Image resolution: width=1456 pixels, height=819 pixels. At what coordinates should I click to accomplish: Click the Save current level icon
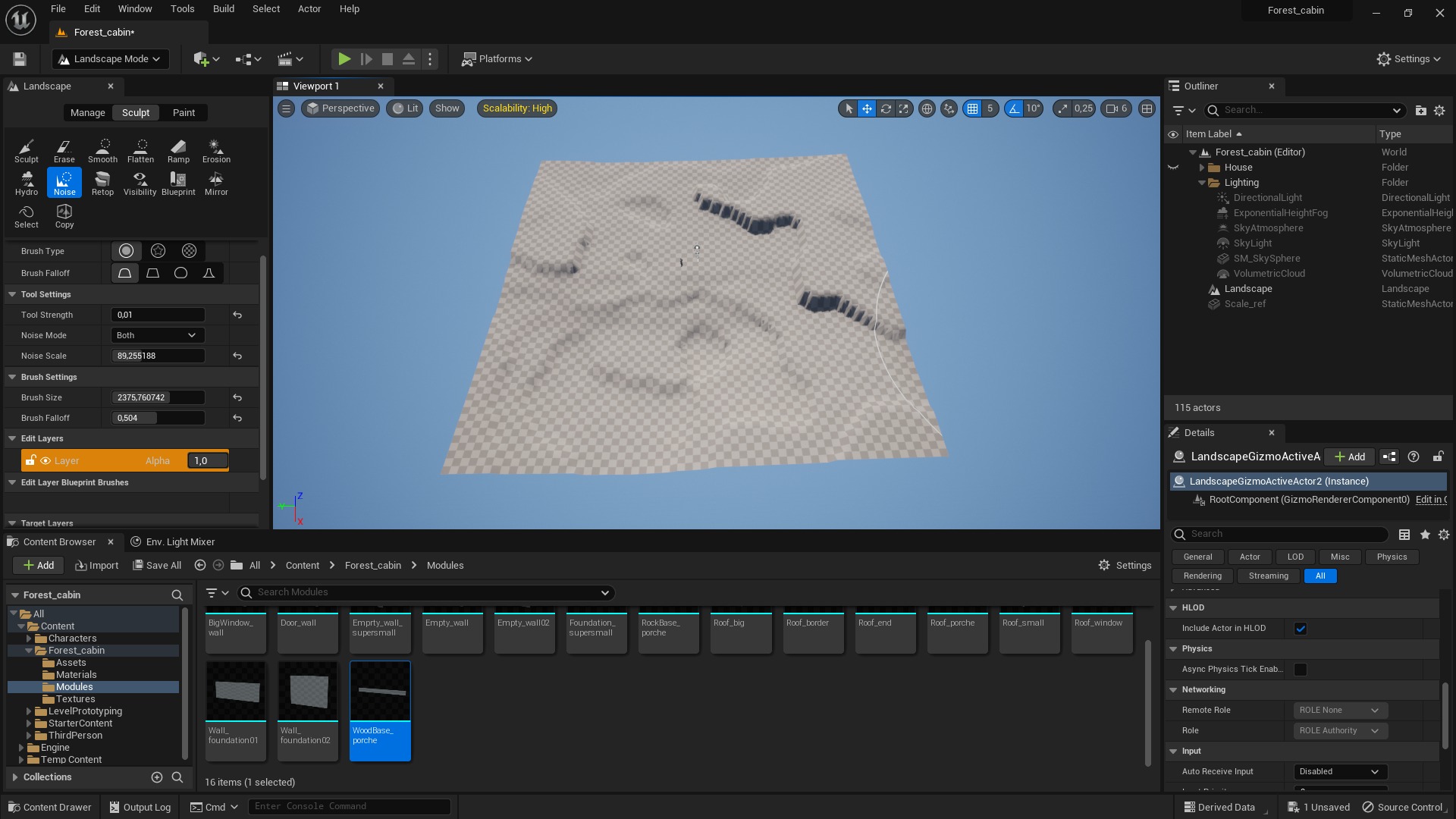coord(20,59)
